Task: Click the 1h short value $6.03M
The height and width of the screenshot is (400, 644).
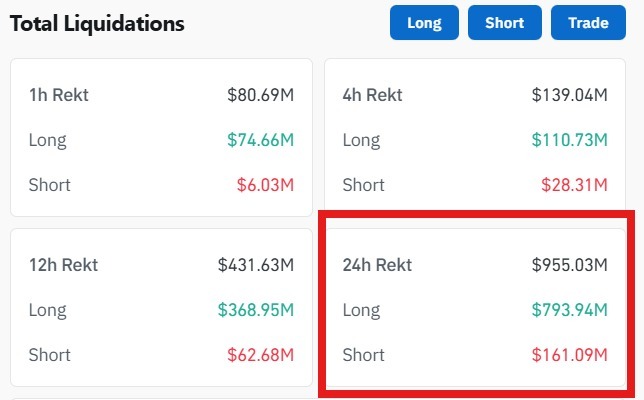Action: point(264,185)
